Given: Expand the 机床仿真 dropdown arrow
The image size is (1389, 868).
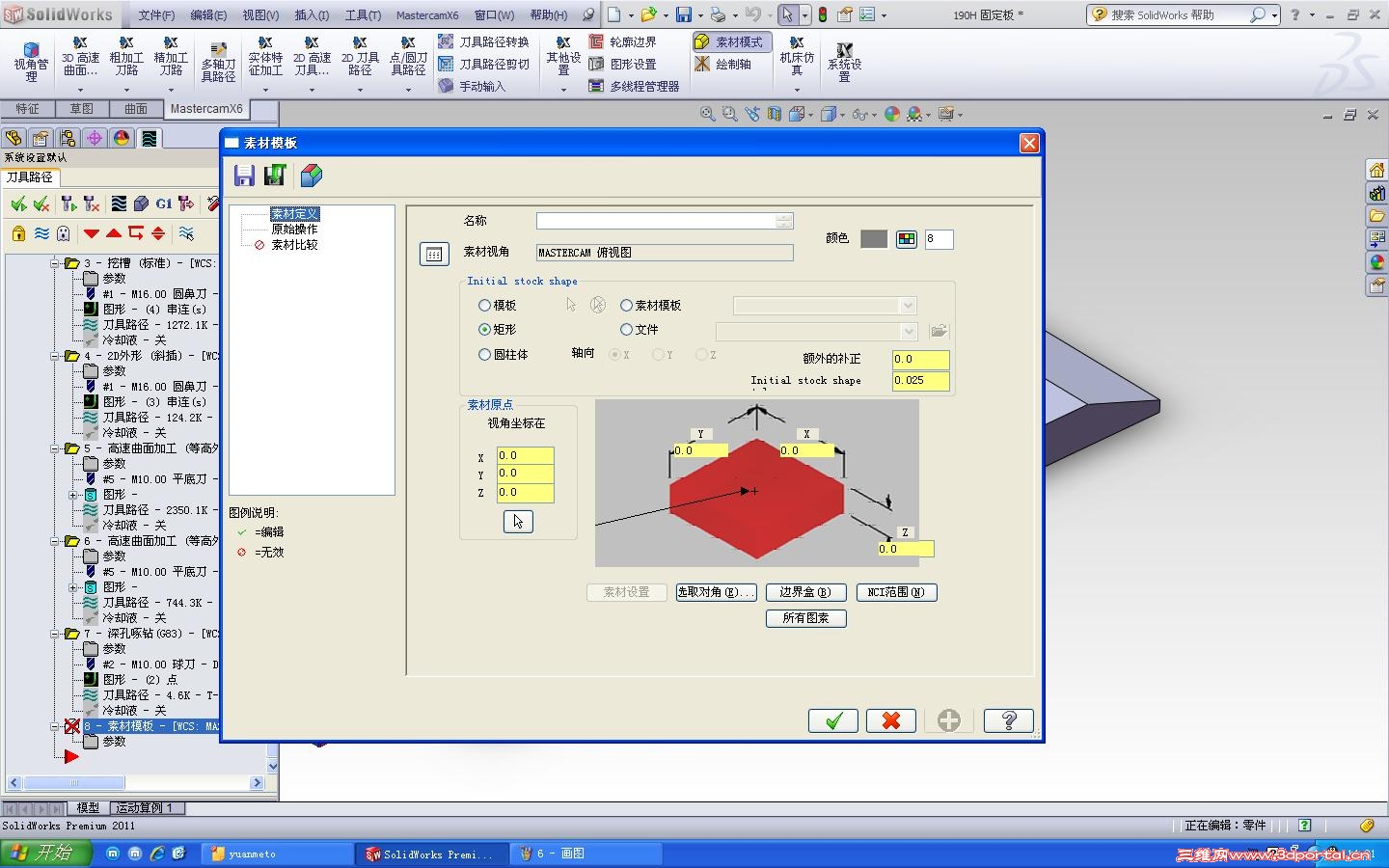Looking at the screenshot, I should pos(797,90).
